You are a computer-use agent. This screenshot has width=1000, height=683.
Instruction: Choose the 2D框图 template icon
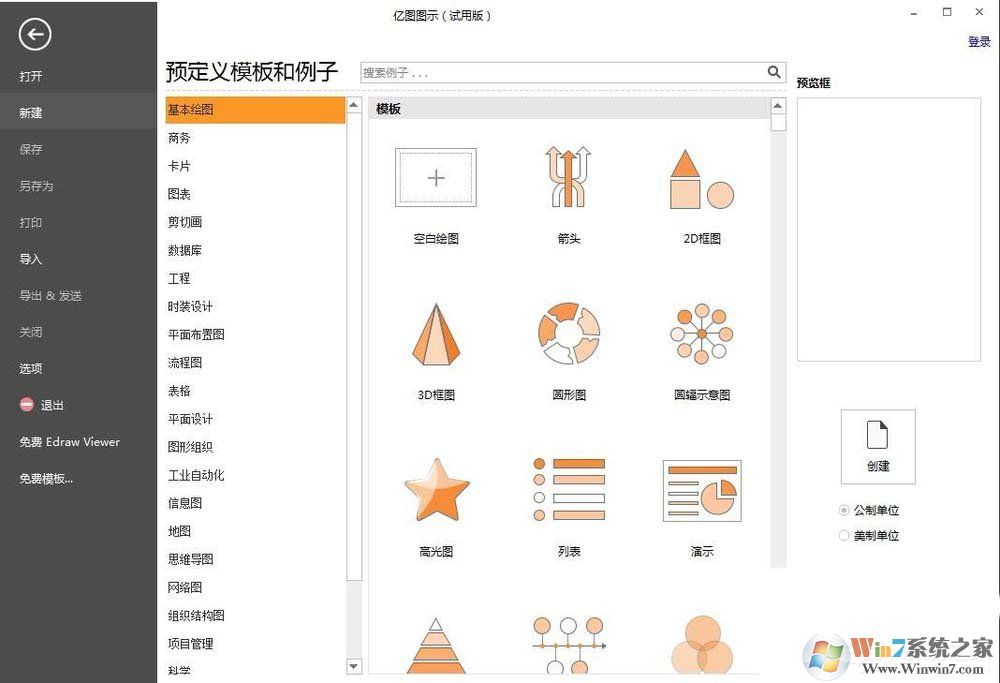(x=700, y=177)
